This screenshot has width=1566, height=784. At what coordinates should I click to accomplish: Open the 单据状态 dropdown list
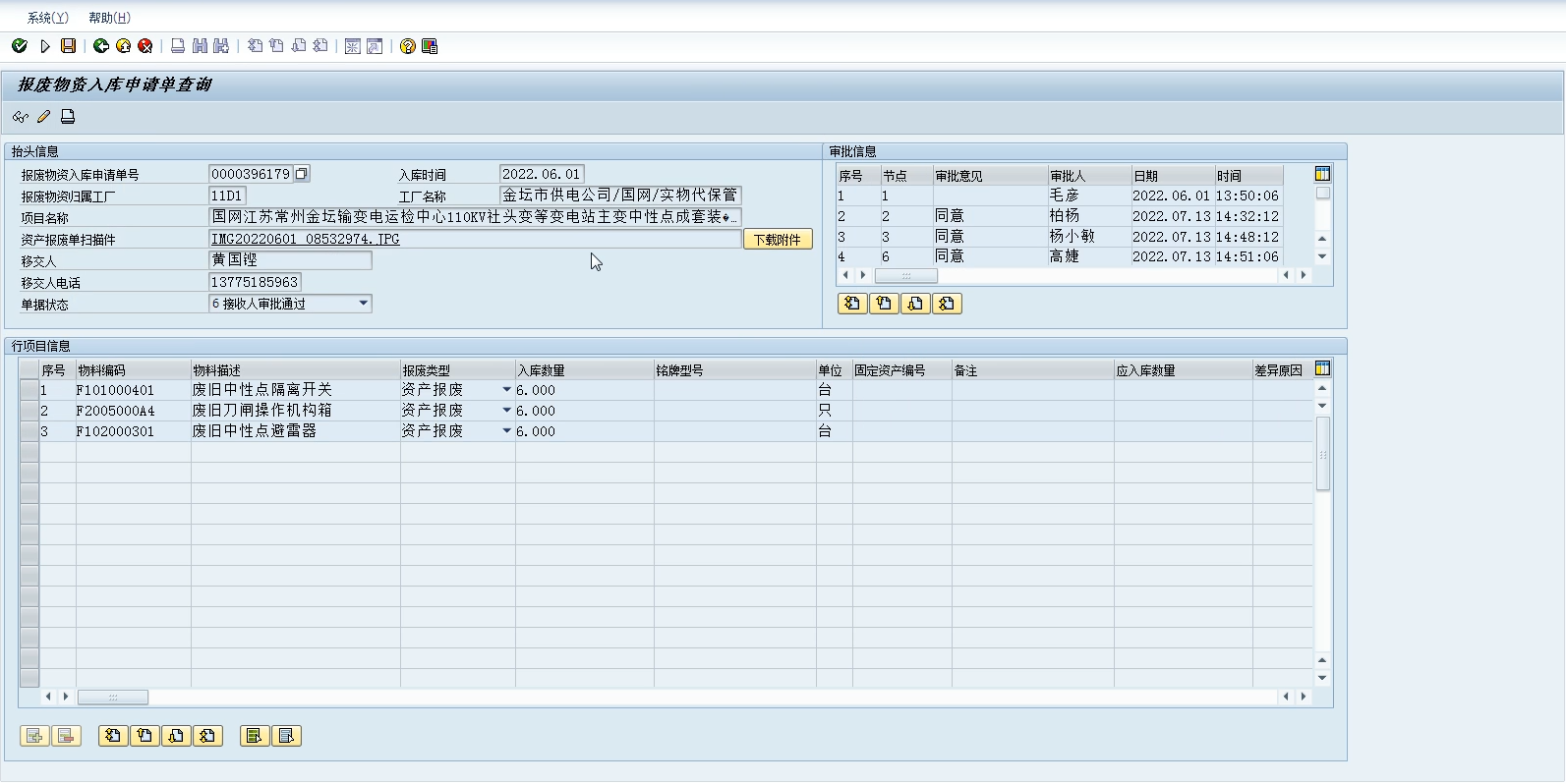[x=363, y=304]
